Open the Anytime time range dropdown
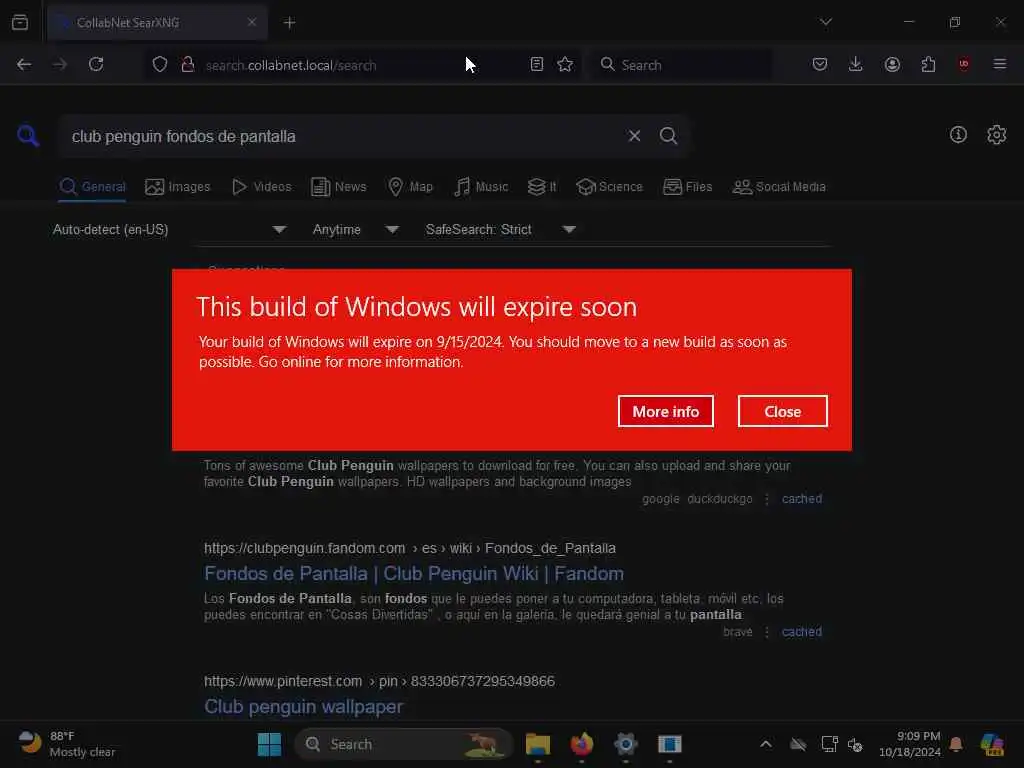Screen dimensions: 1024x768 click(355, 229)
